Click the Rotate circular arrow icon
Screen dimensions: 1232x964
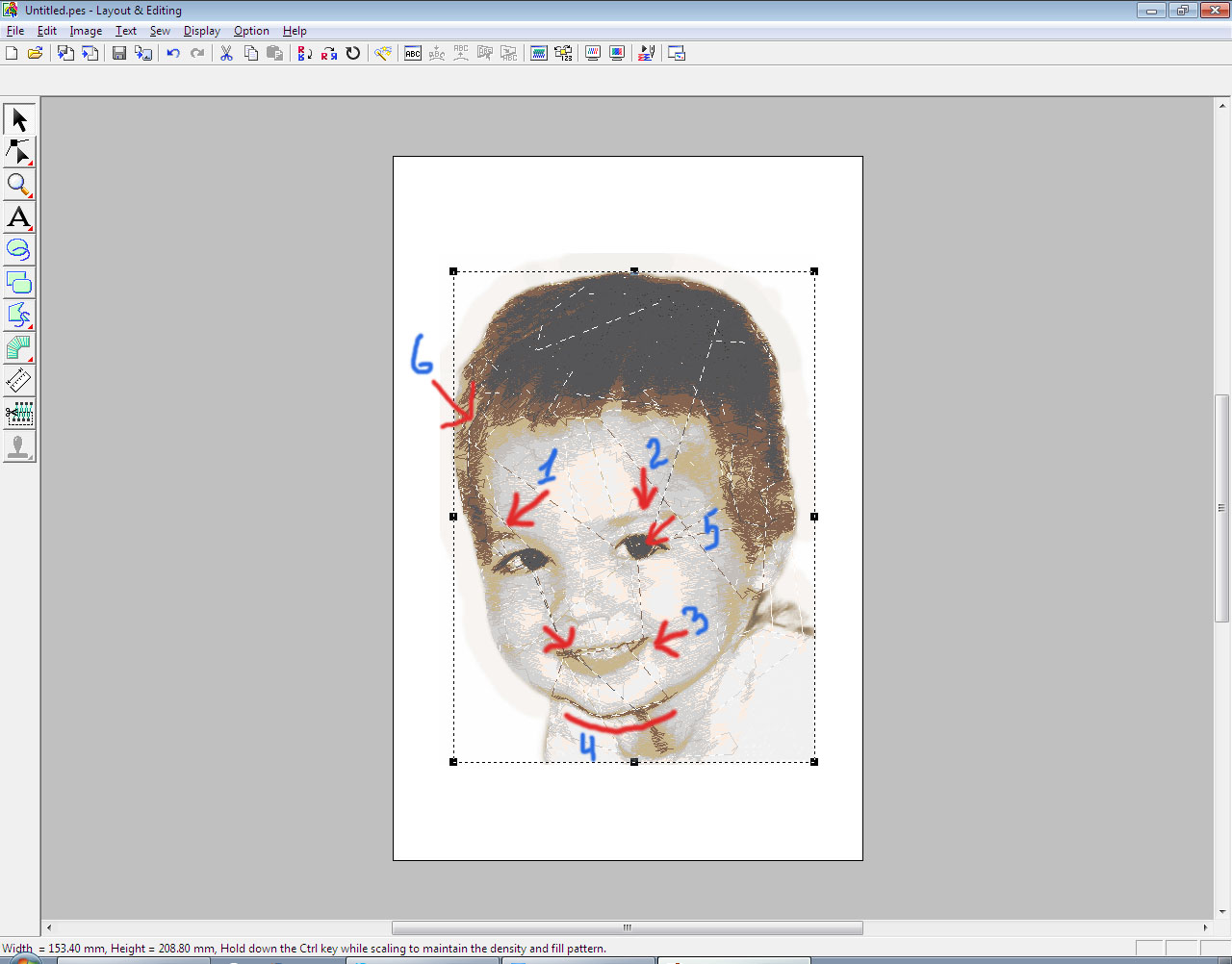pyautogui.click(x=353, y=54)
